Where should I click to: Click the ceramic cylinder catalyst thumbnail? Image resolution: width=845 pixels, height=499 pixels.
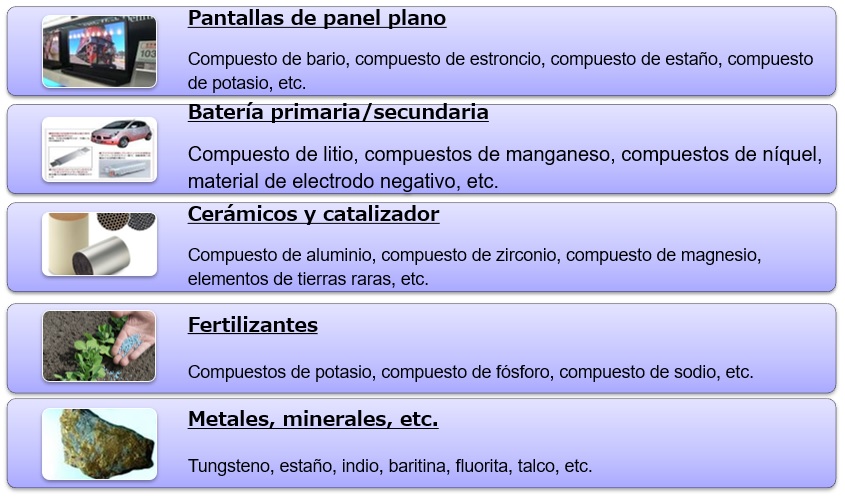pyautogui.click(x=99, y=244)
